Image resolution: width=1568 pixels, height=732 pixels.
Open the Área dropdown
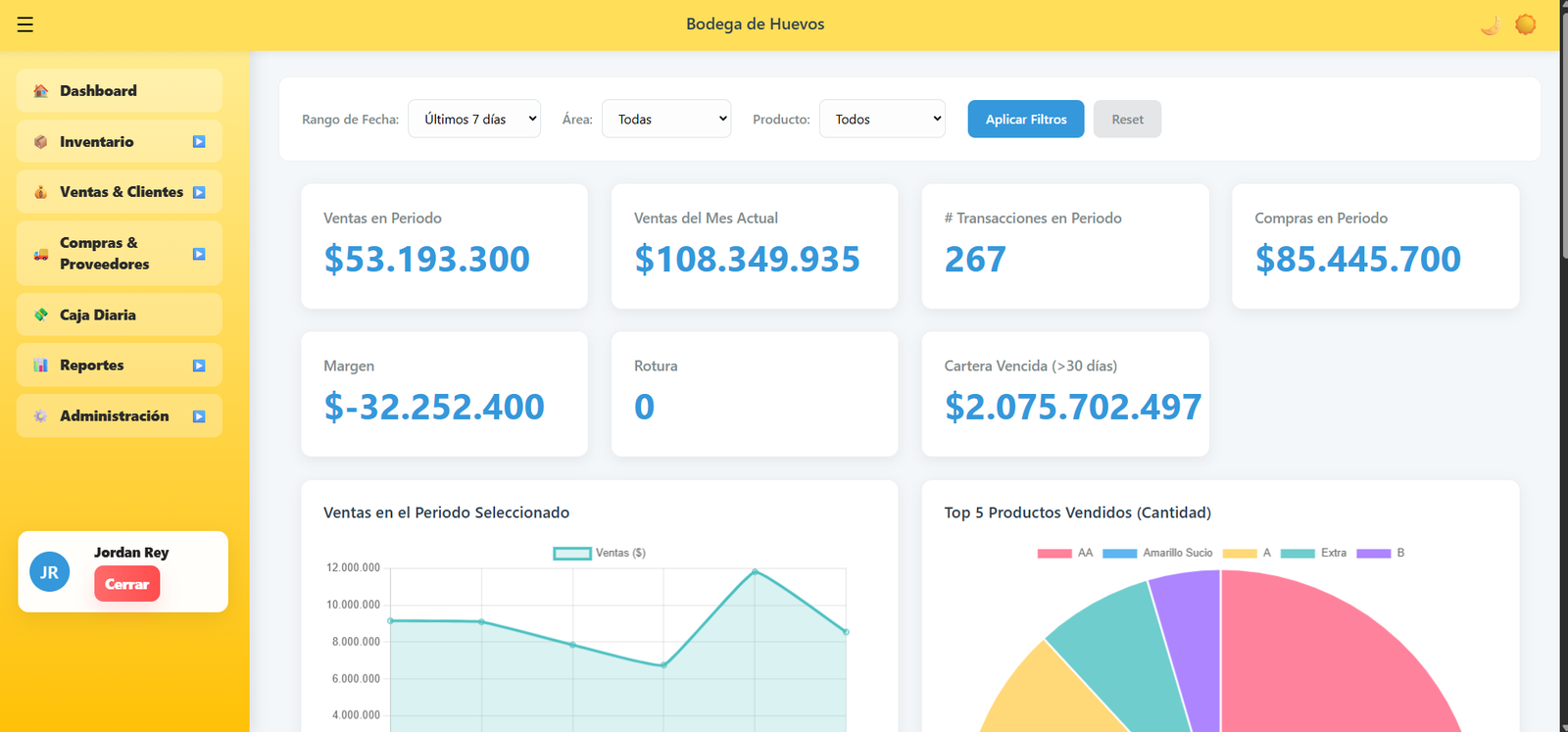point(666,119)
